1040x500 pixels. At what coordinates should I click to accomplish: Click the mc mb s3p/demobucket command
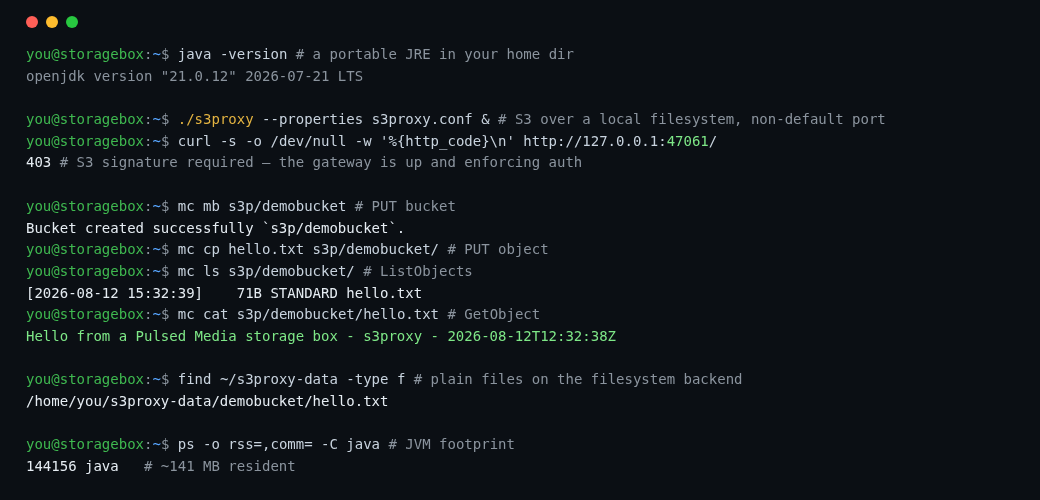(262, 206)
